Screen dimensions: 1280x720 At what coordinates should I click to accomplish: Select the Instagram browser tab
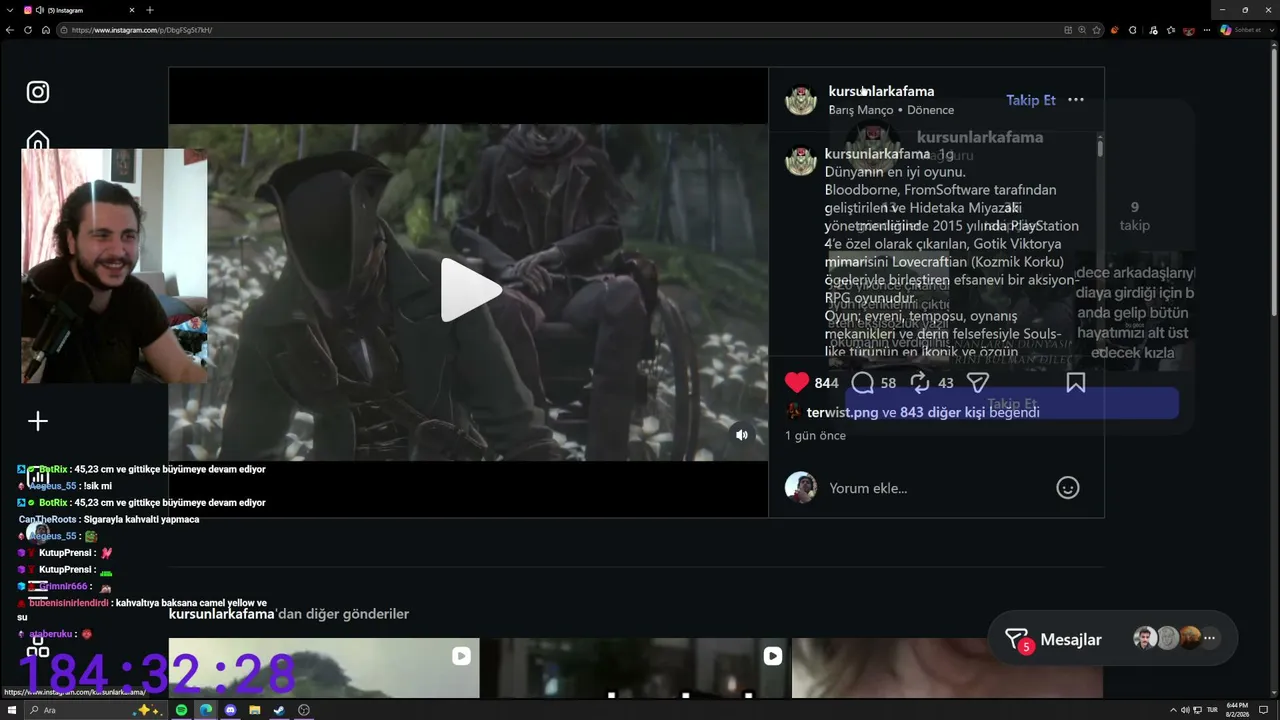point(80,10)
